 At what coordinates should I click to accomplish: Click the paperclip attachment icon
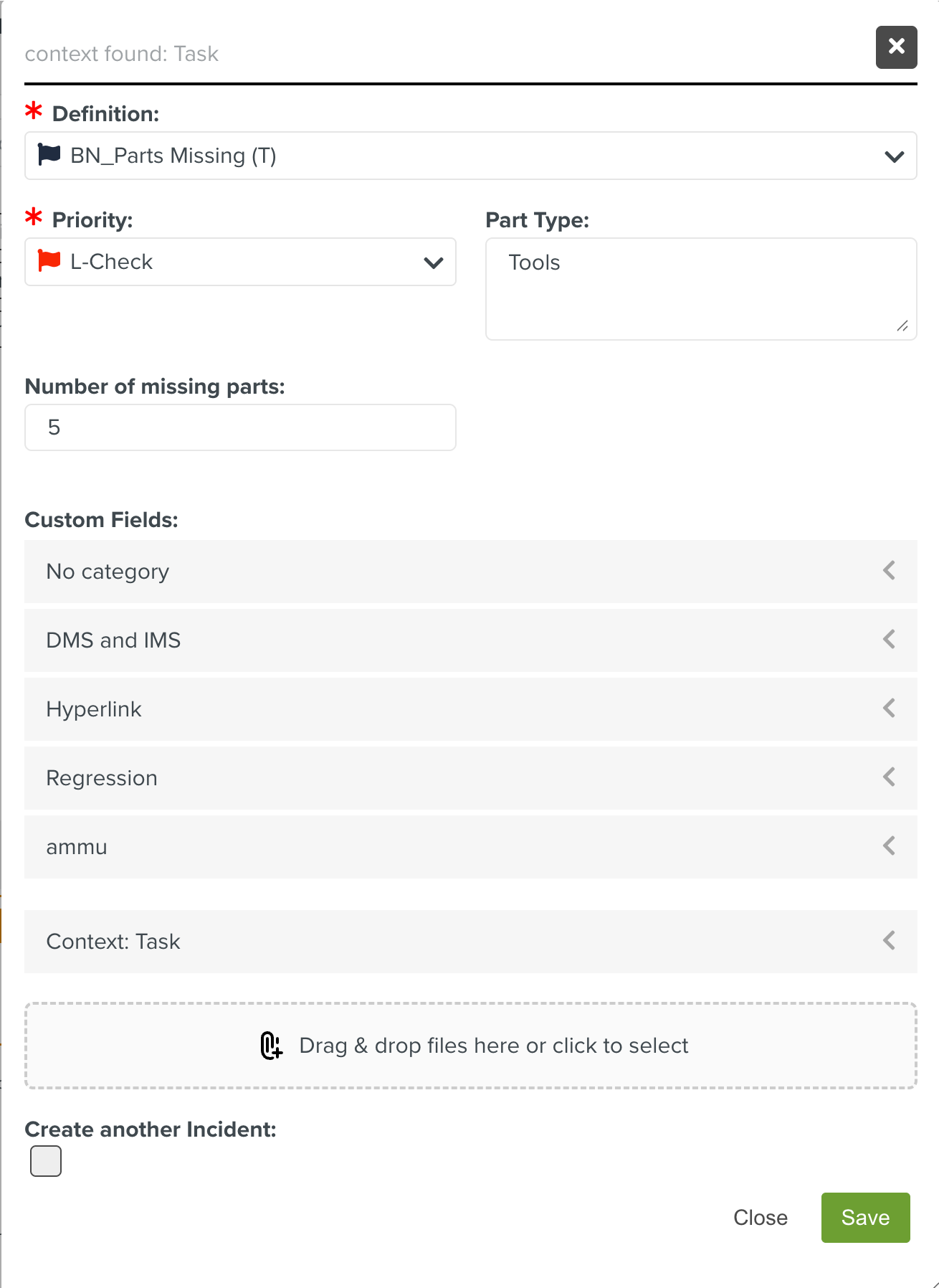(x=271, y=1046)
